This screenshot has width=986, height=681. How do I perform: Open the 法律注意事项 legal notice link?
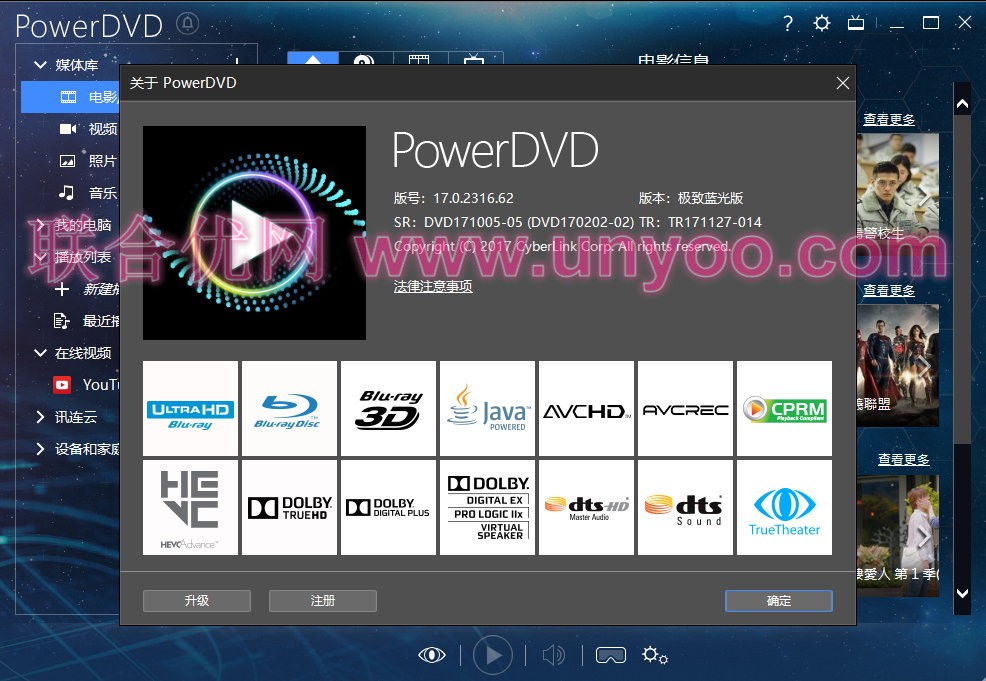click(x=433, y=287)
